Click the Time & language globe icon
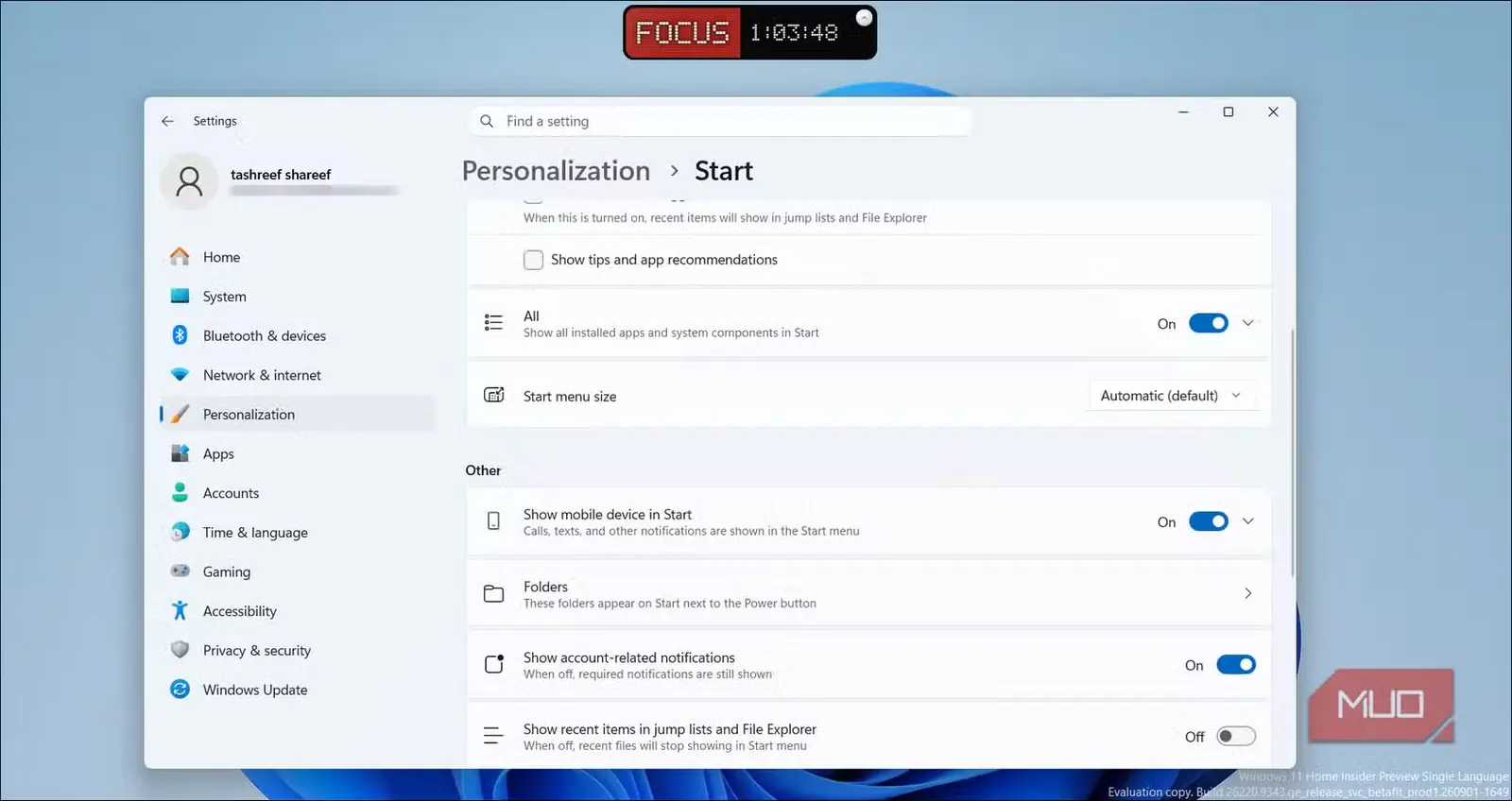 180,533
